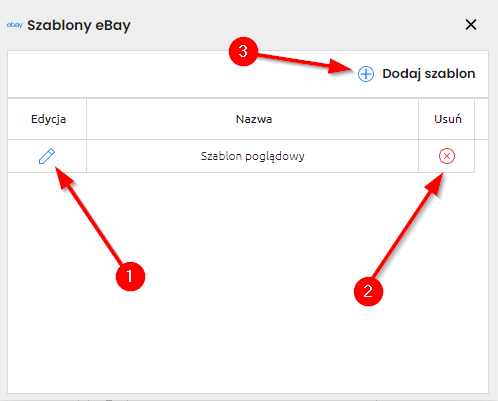The width and height of the screenshot is (498, 401).
Task: Select the Usuń column header
Action: [448, 119]
